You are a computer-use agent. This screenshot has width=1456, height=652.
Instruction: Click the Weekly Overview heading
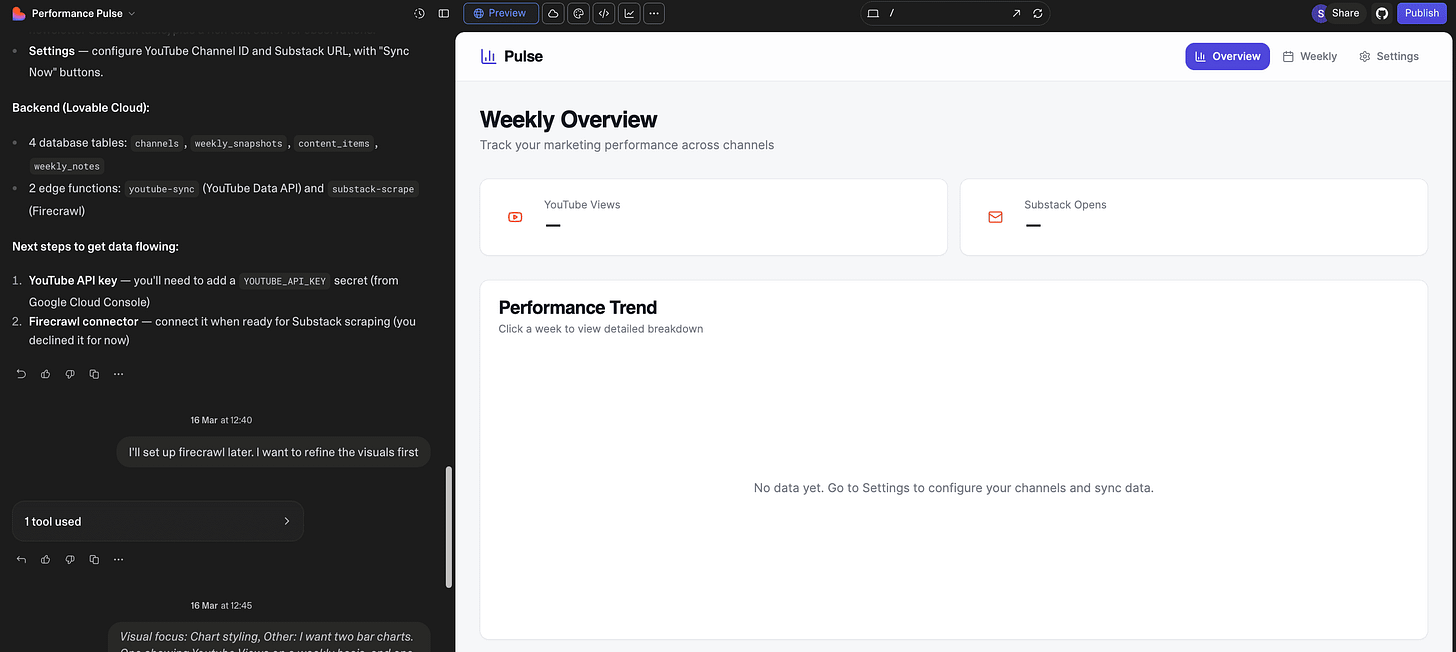[x=569, y=119]
